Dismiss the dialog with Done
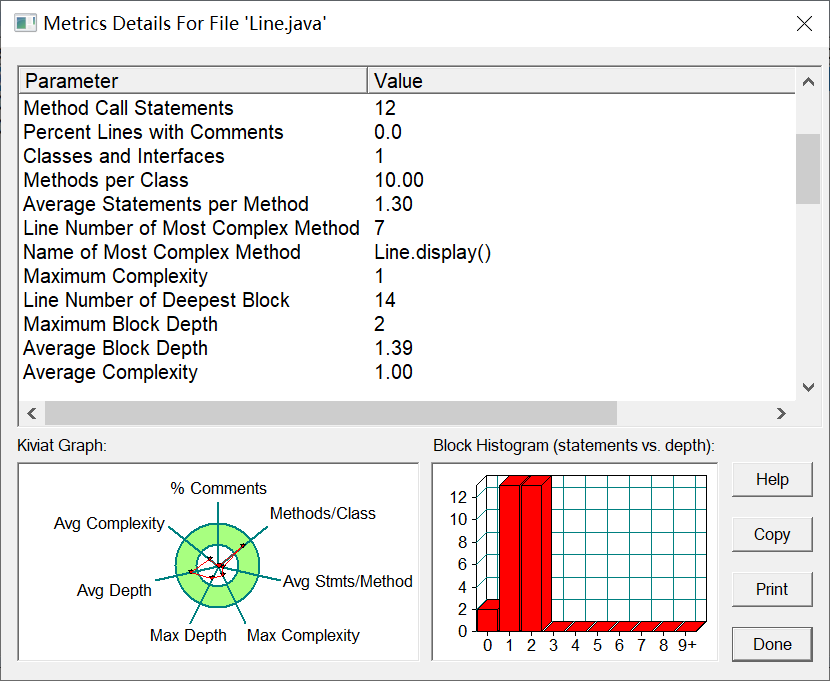Screen dimensions: 830x681 pos(772,644)
